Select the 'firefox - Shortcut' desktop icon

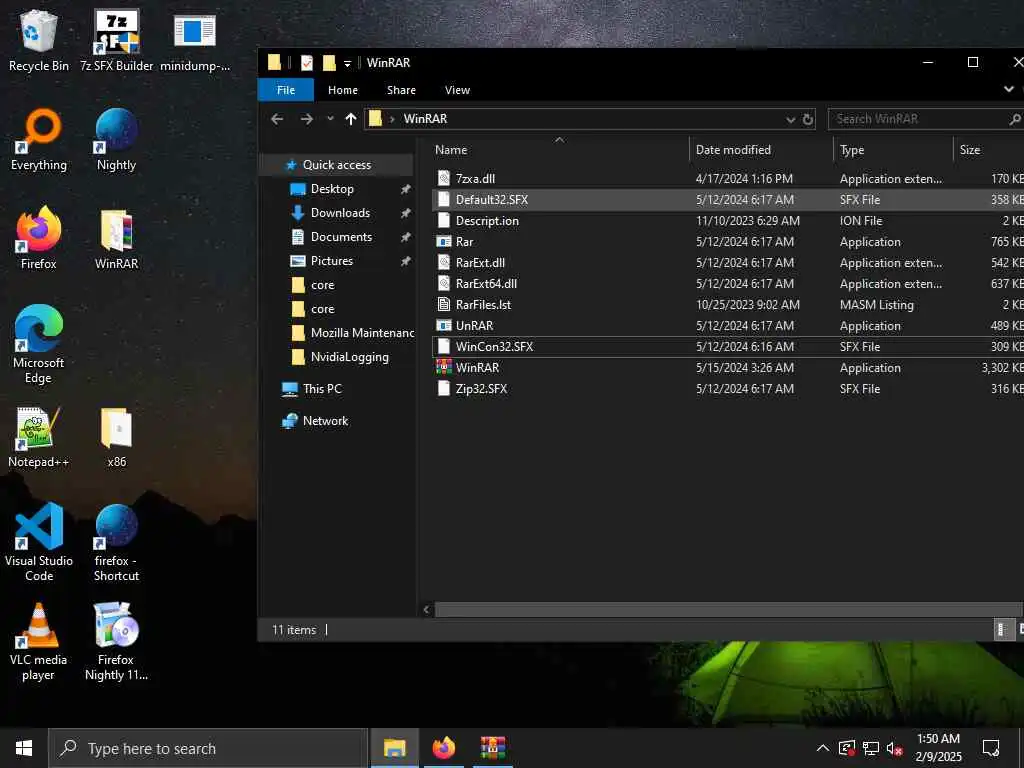116,543
